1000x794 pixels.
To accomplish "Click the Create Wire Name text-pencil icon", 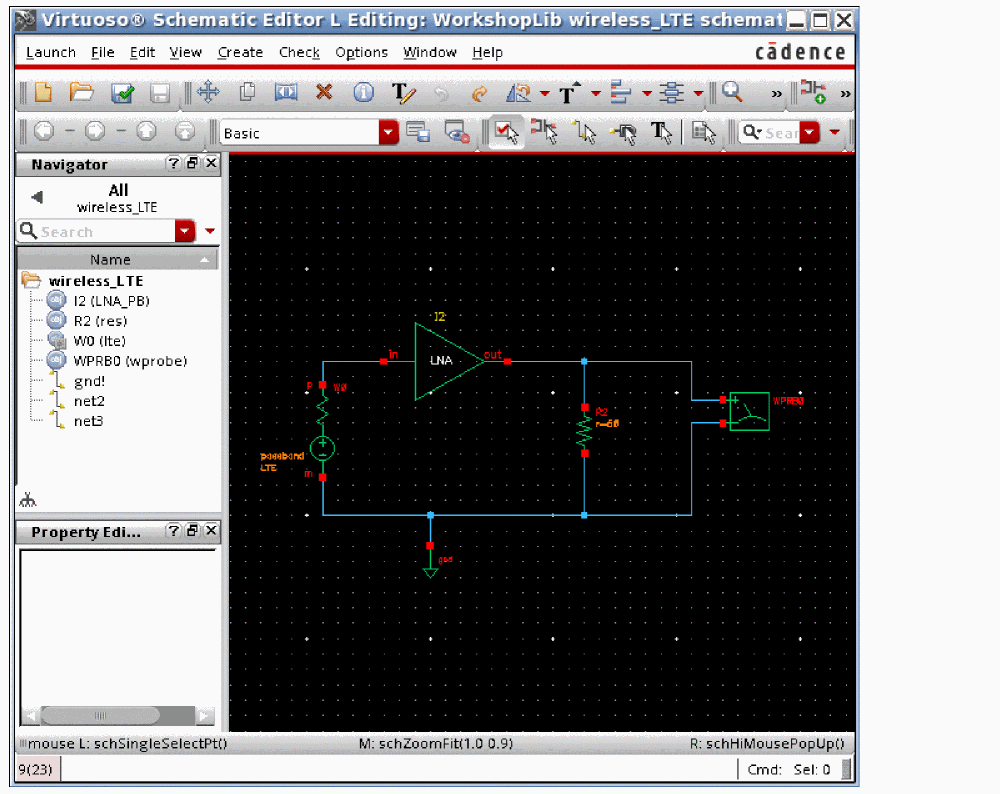I will (x=403, y=93).
